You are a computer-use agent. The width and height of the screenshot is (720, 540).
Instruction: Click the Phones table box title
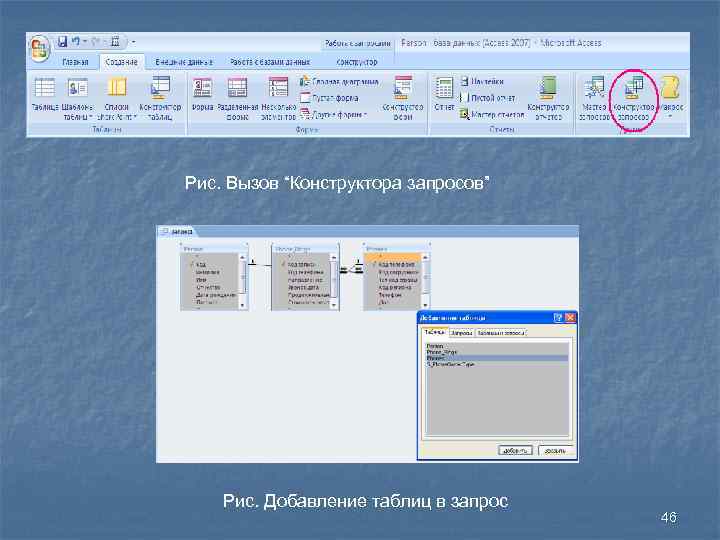click(397, 249)
